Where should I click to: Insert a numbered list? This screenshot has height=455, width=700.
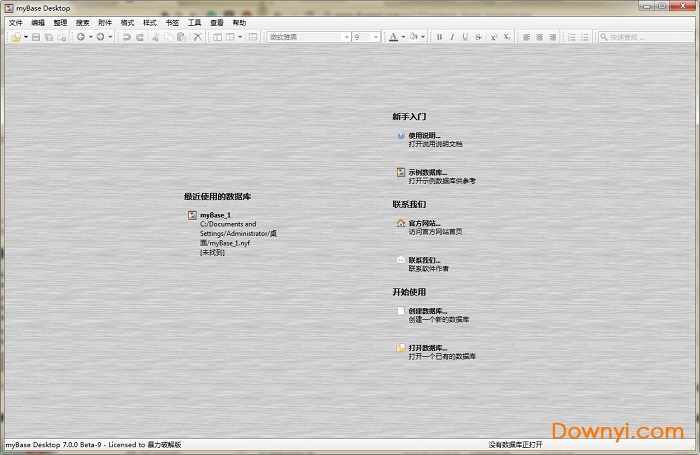pyautogui.click(x=572, y=37)
